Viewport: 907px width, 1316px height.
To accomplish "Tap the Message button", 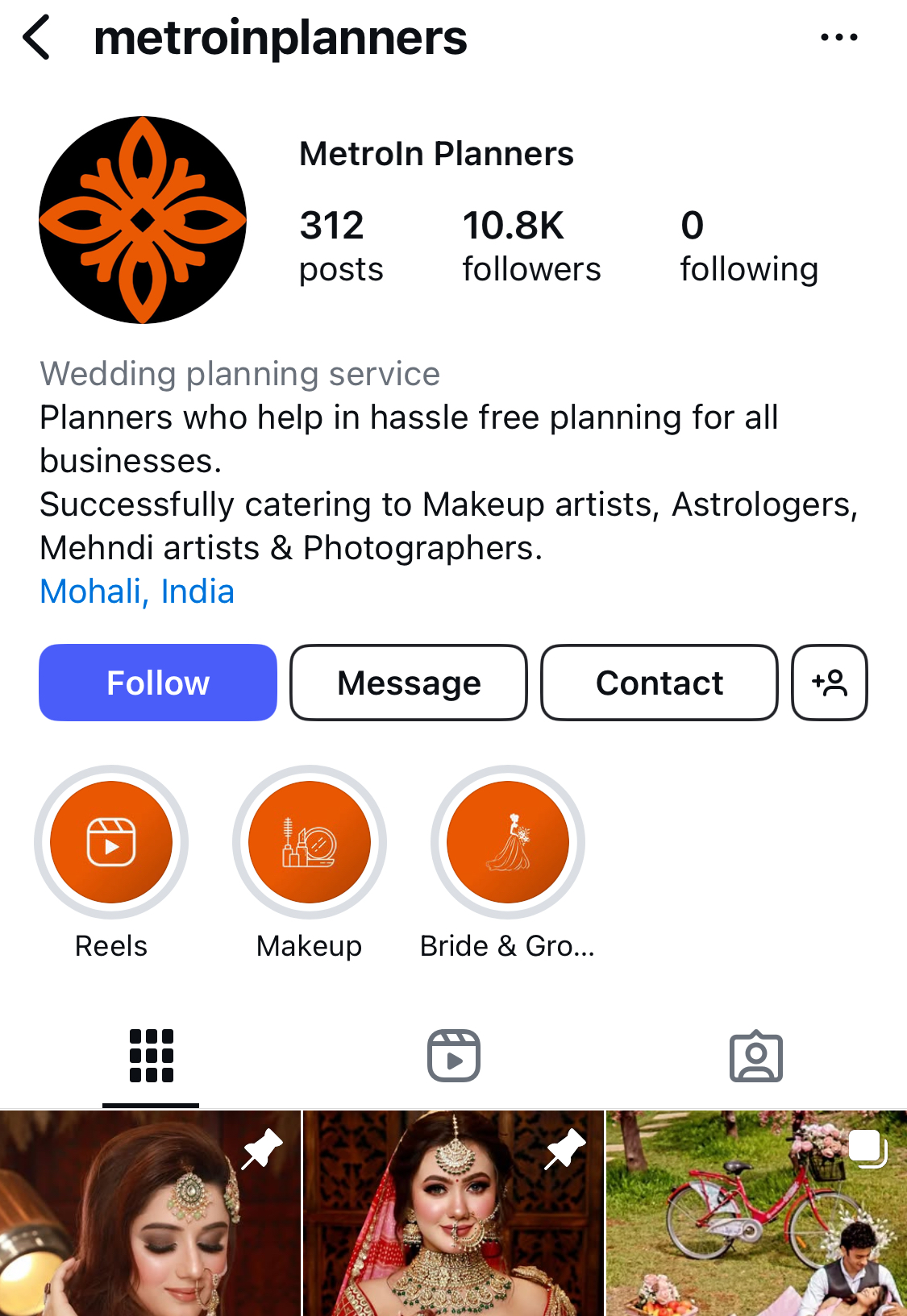I will pos(409,683).
